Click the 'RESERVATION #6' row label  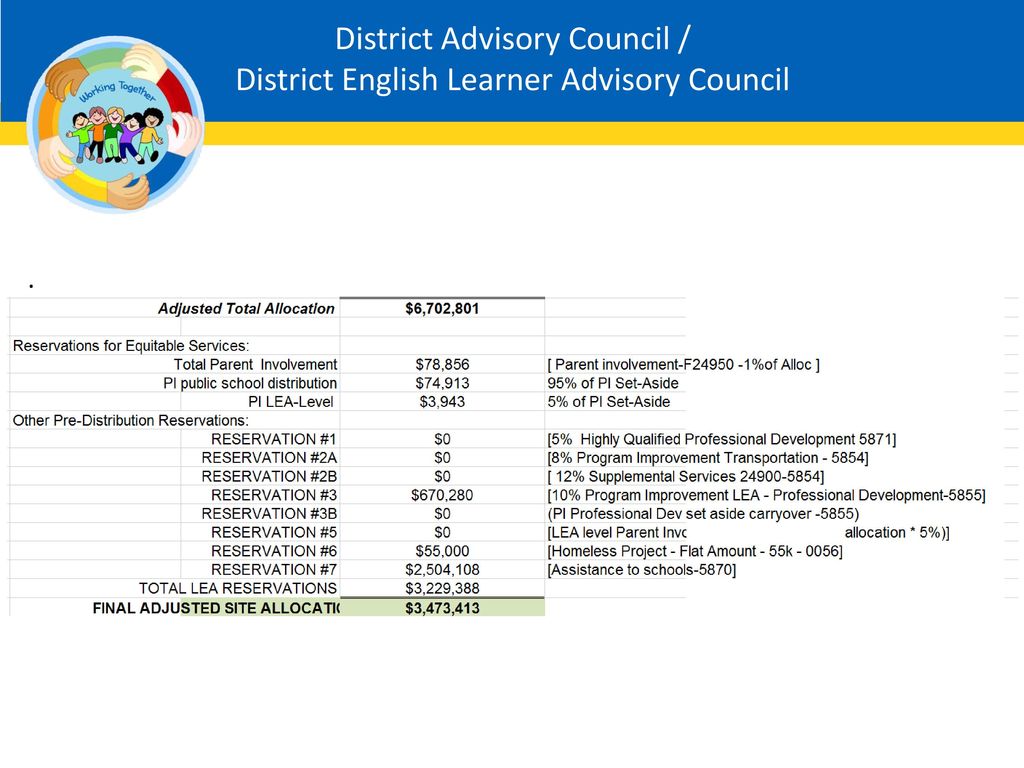click(x=274, y=551)
